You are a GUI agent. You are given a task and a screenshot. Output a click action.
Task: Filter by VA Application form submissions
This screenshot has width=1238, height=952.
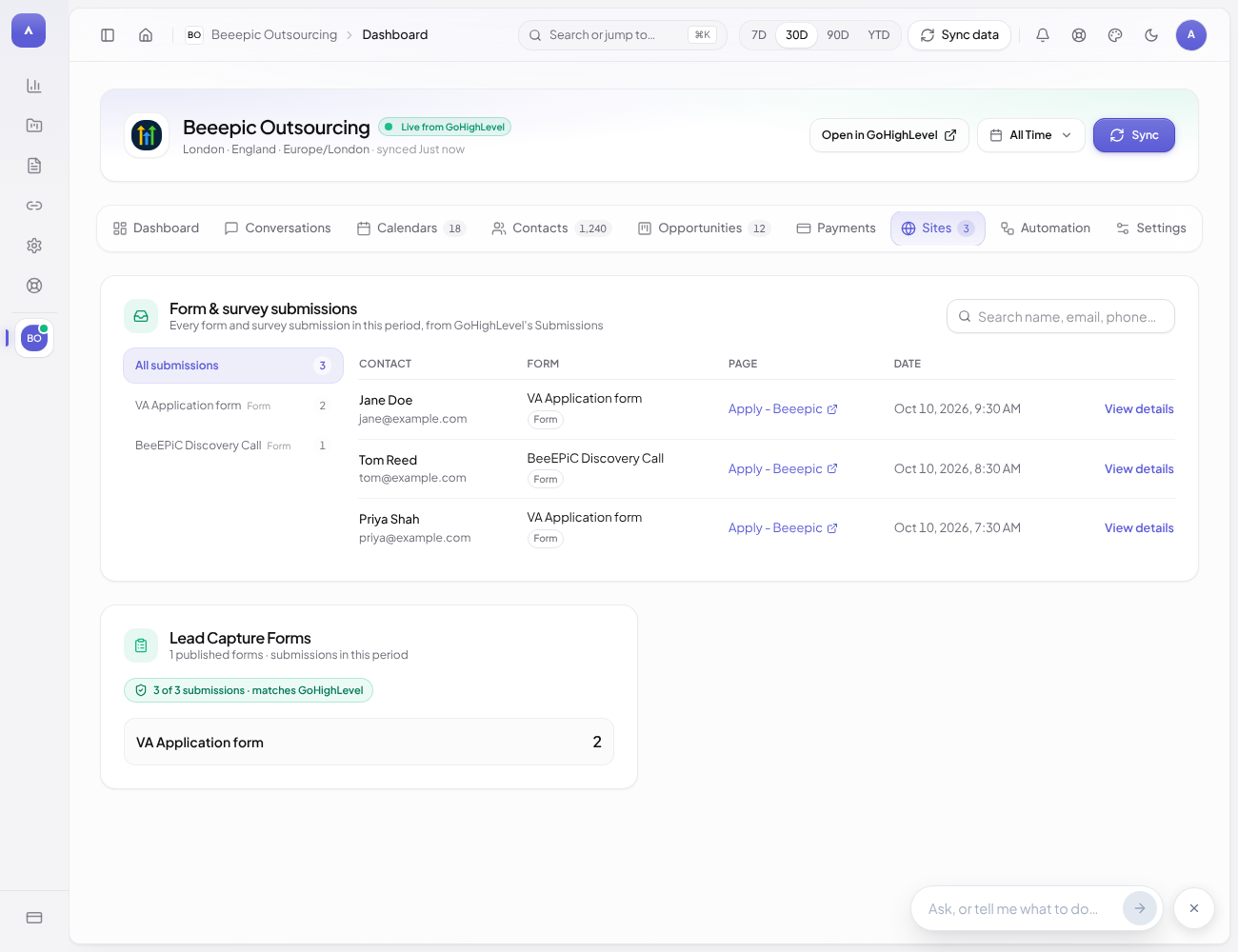tap(233, 406)
